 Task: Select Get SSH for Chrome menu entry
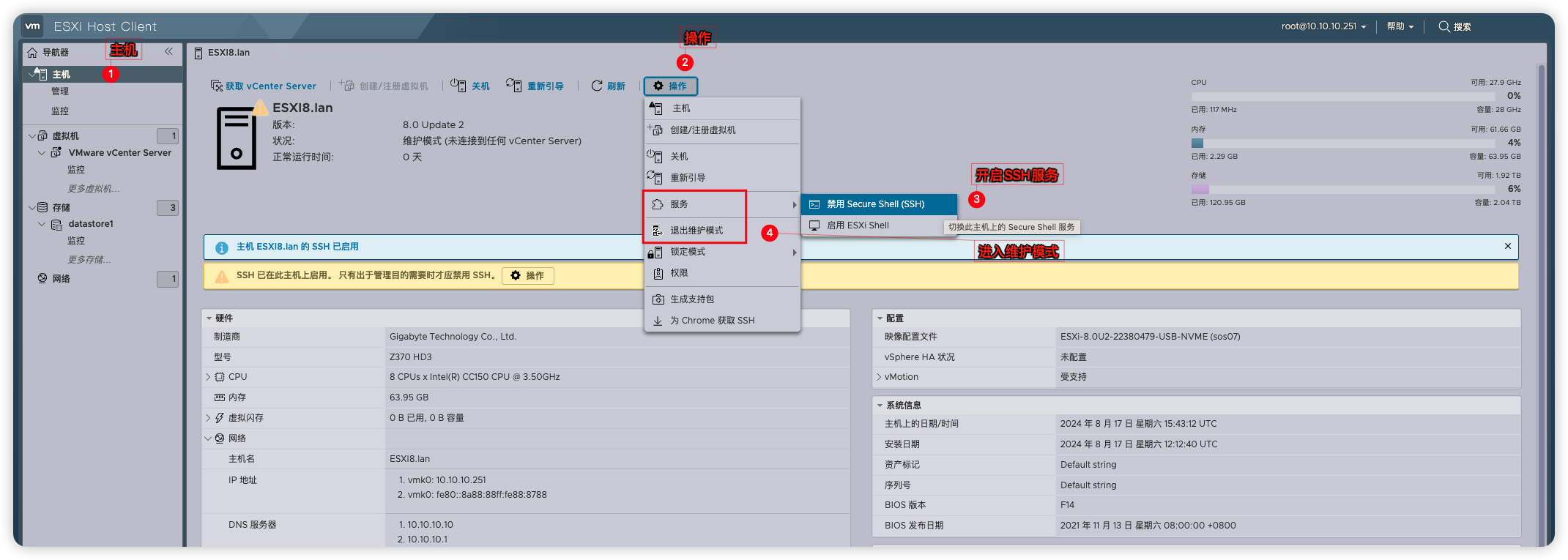point(722,321)
